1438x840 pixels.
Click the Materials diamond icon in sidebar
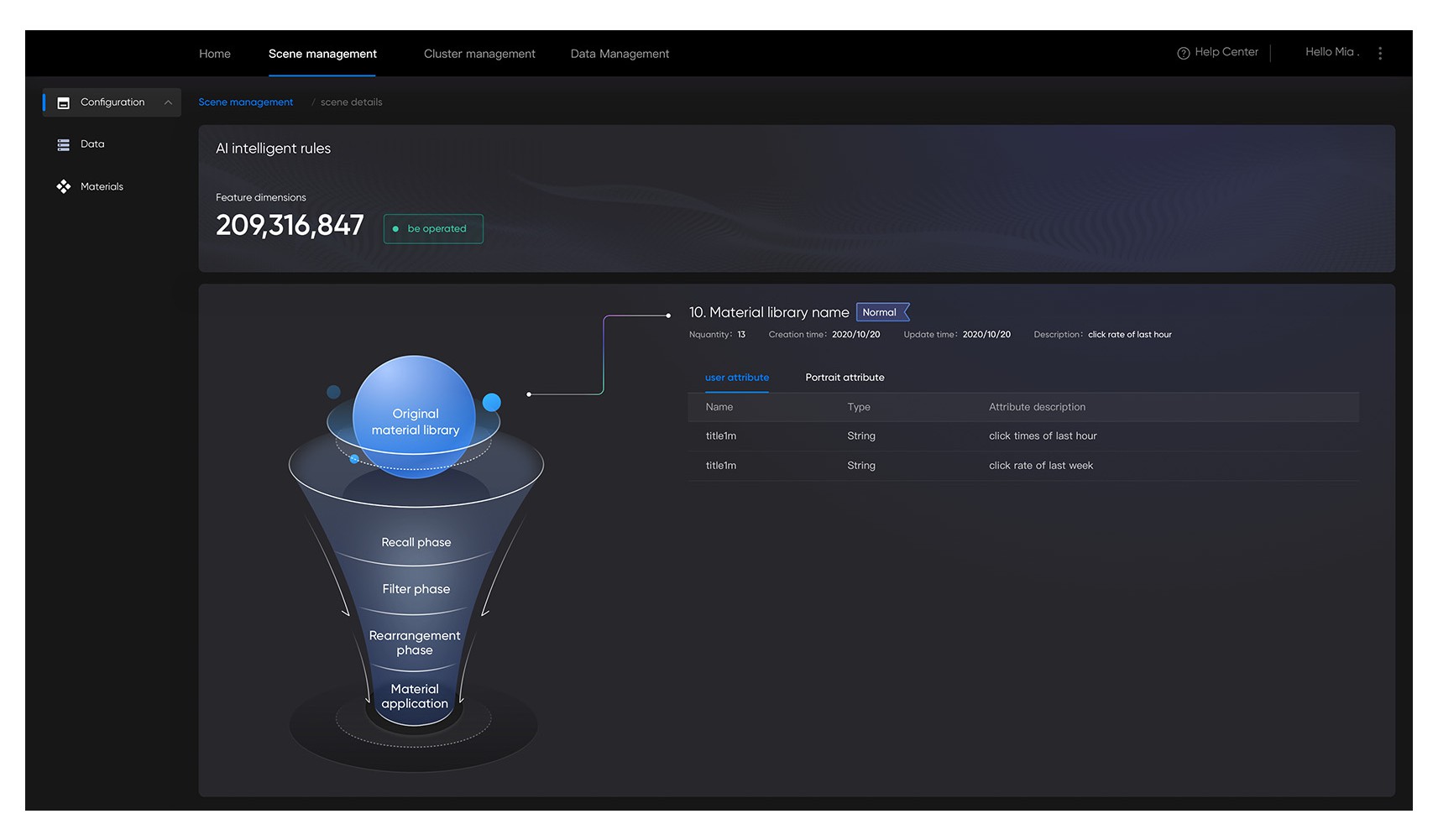click(63, 186)
